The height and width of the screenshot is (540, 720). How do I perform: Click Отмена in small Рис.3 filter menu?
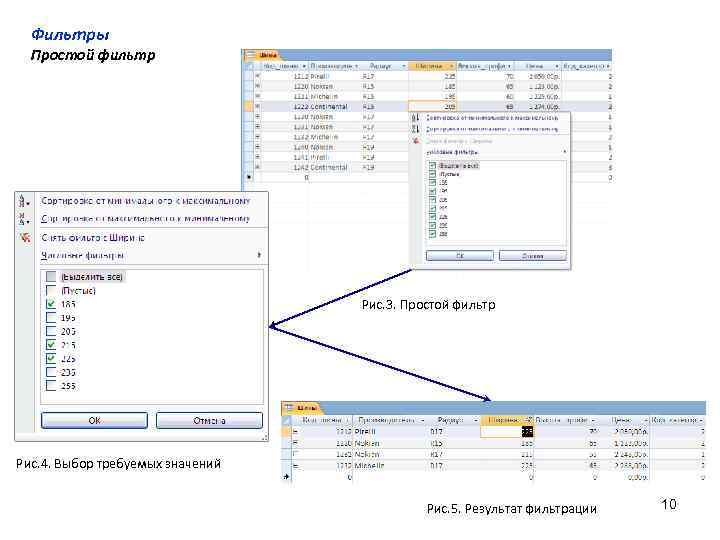[x=533, y=256]
